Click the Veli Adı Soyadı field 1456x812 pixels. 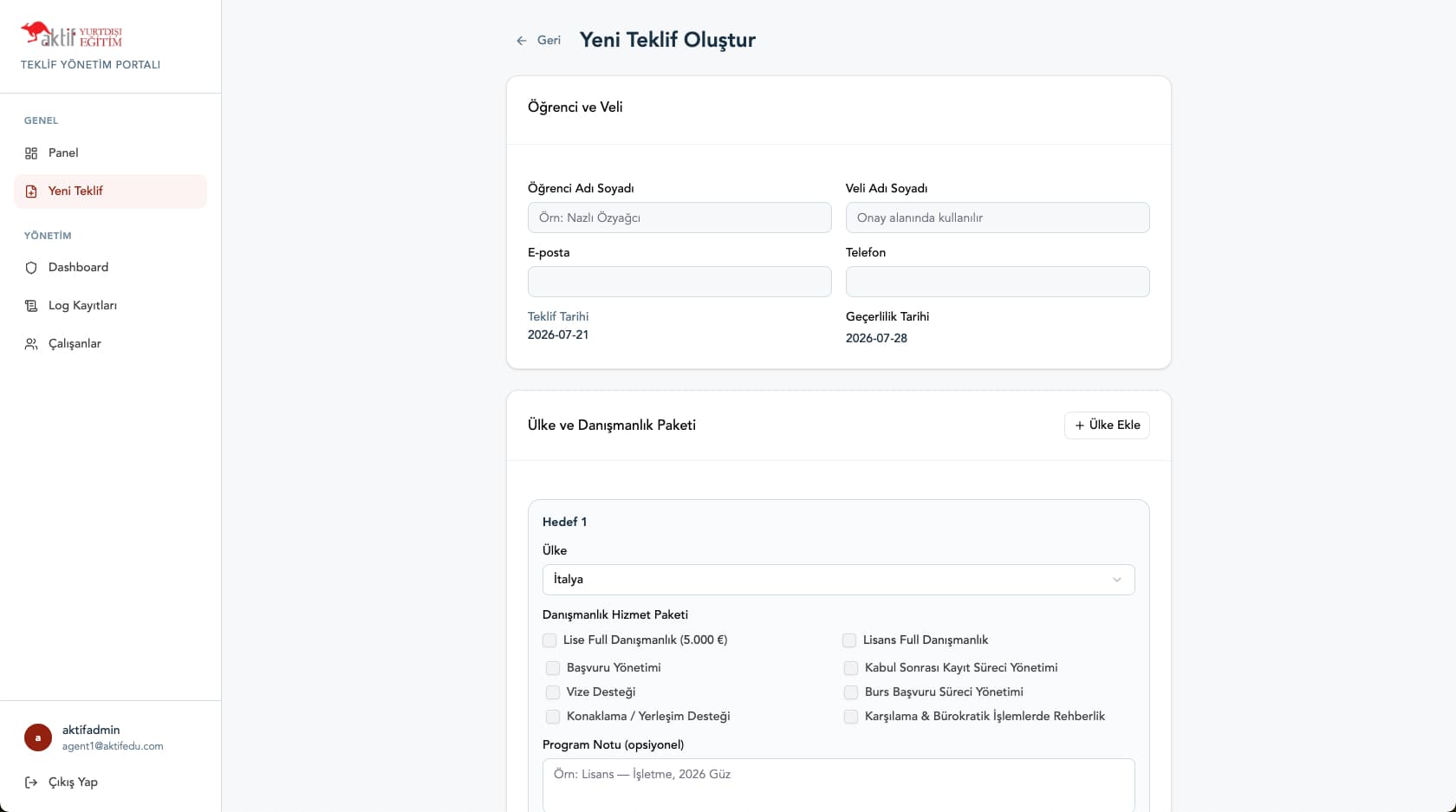[x=998, y=218]
